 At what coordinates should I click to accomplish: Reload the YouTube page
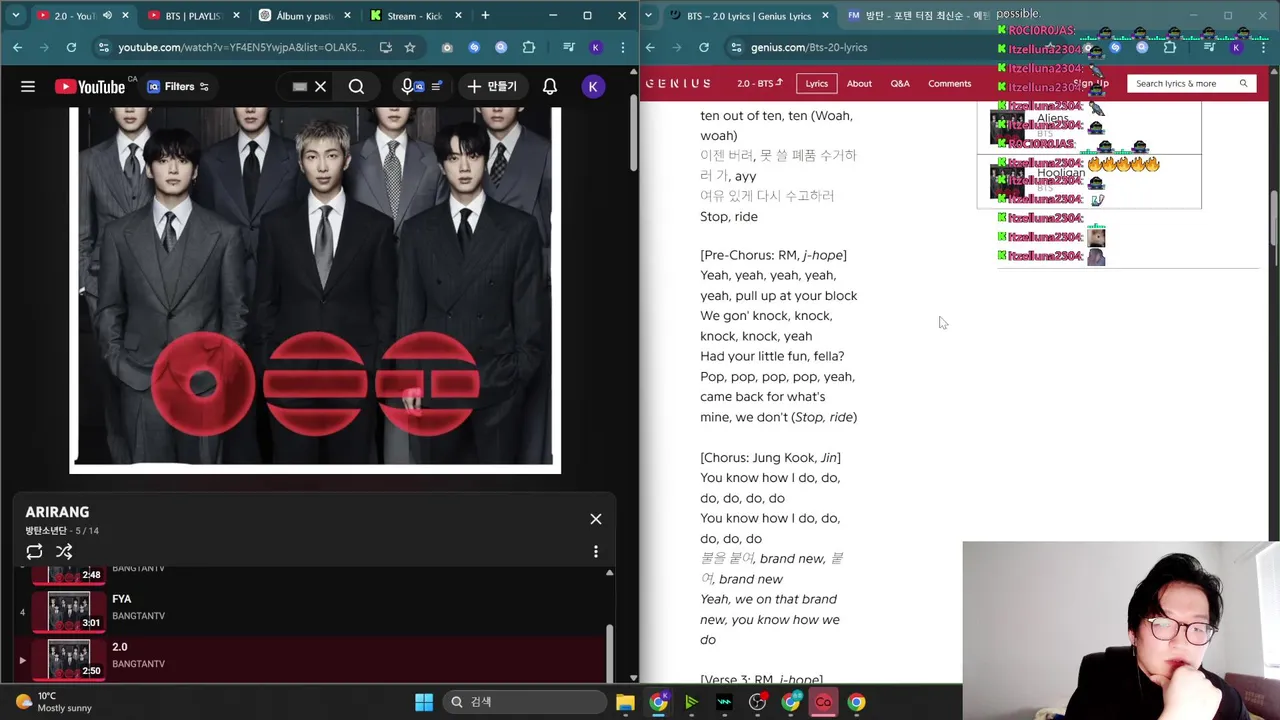[x=71, y=47]
